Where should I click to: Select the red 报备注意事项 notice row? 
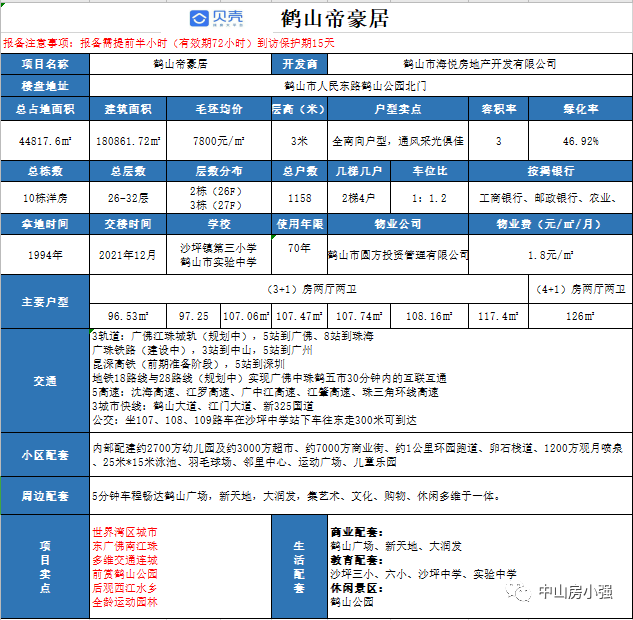click(x=170, y=44)
